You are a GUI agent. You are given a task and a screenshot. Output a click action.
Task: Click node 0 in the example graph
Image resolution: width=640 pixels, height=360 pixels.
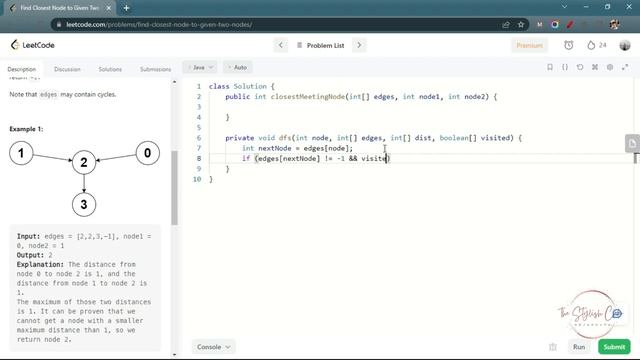tap(147, 153)
